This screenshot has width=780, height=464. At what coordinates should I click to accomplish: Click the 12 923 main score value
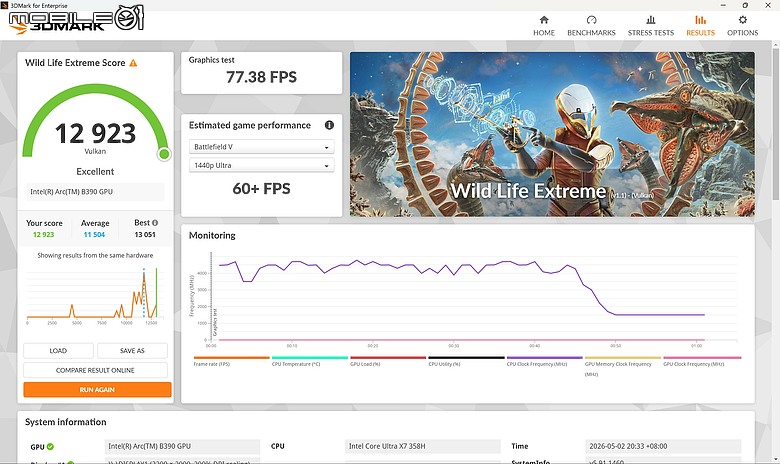coord(95,133)
